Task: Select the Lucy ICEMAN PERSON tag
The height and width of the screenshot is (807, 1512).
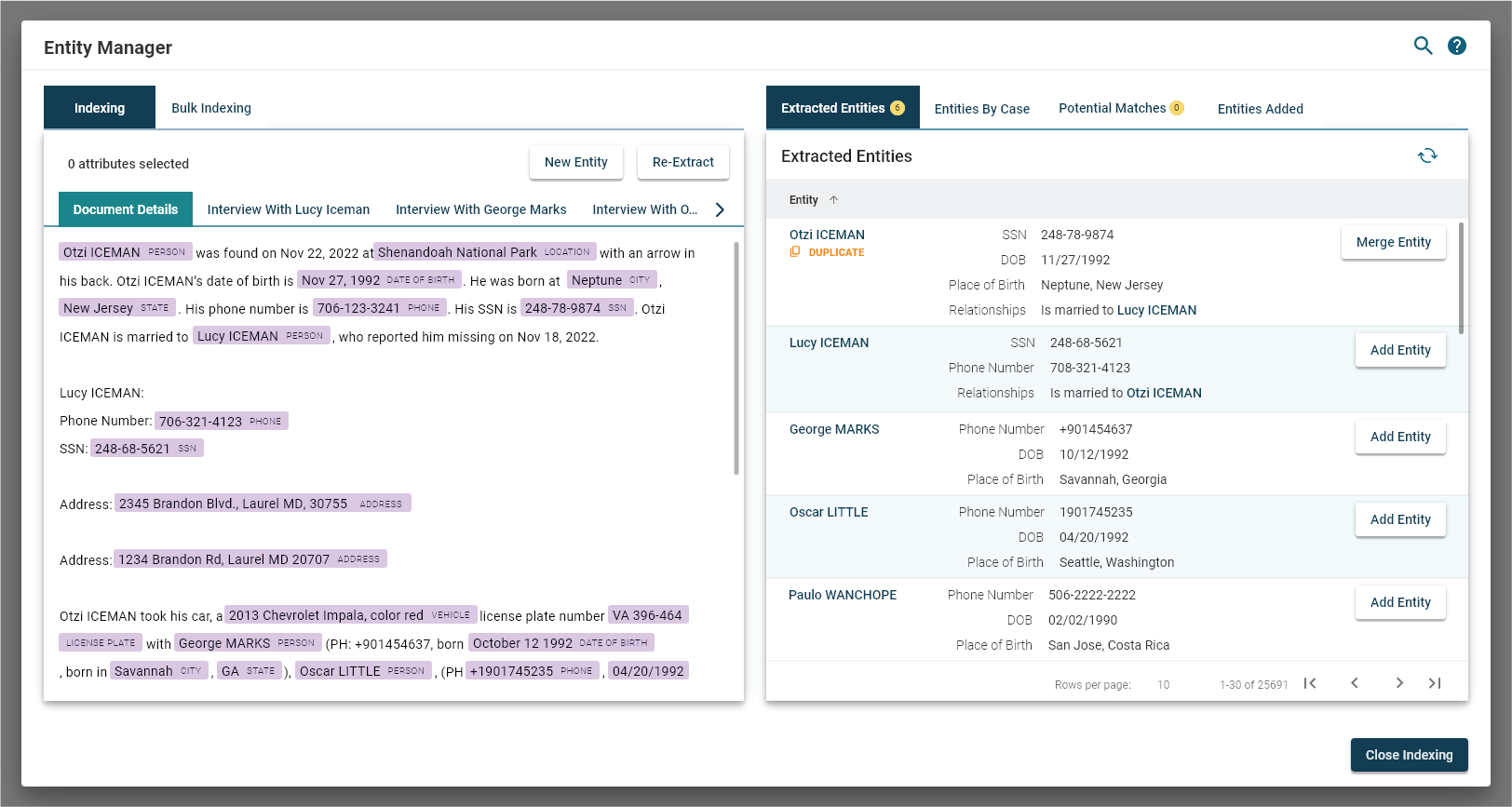Action: (x=262, y=336)
